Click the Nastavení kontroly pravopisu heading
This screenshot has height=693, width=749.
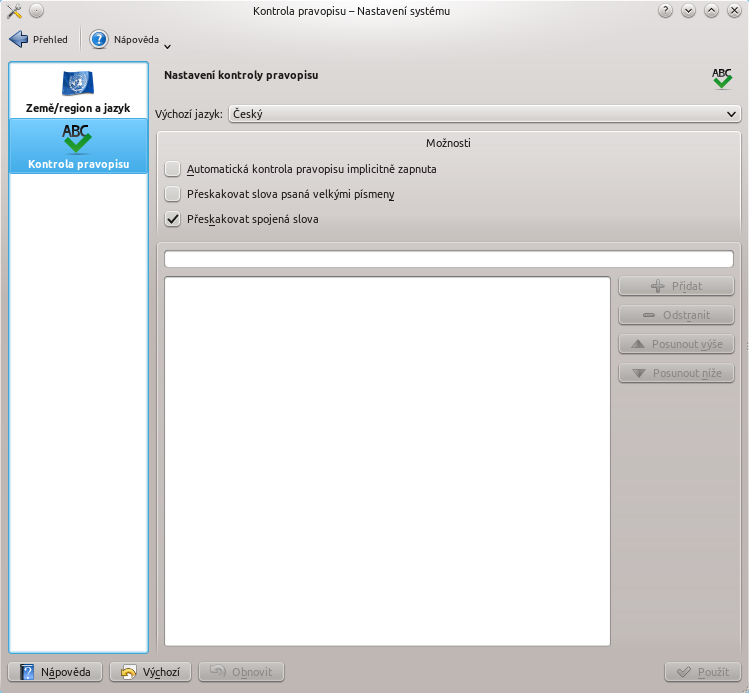(x=241, y=75)
